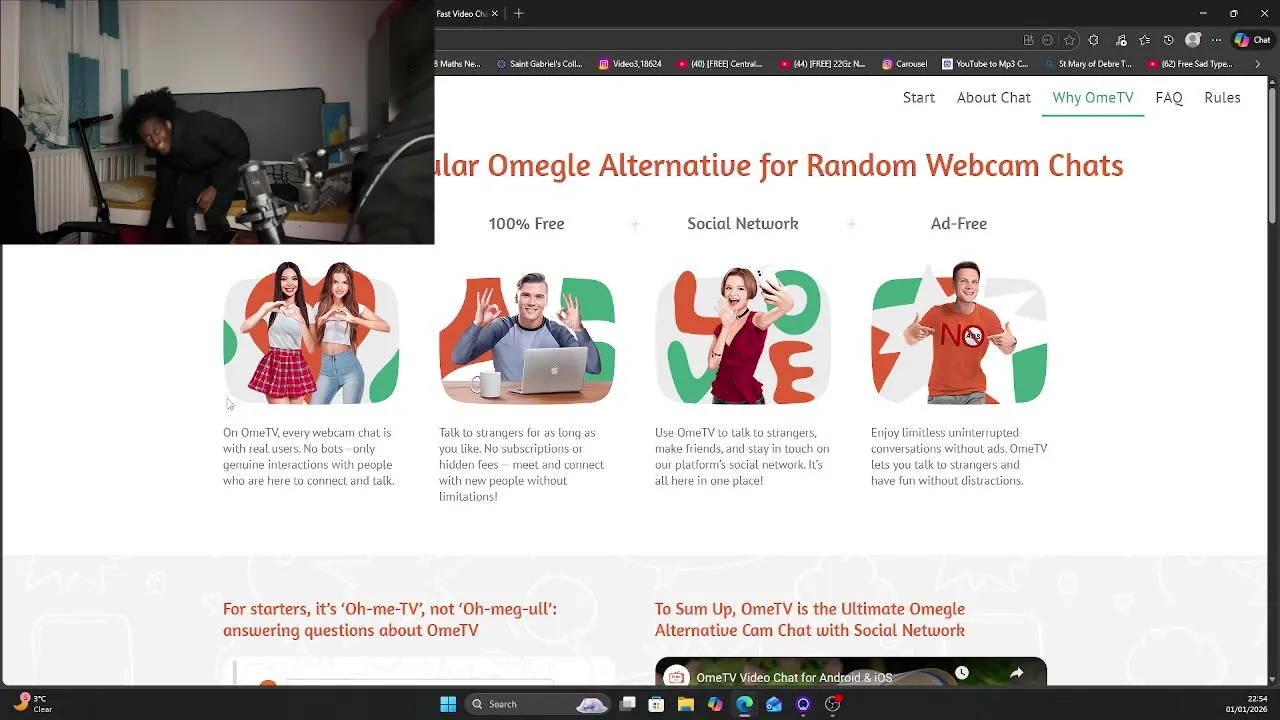Go to the Start nav item
This screenshot has width=1280, height=720.
pos(919,97)
